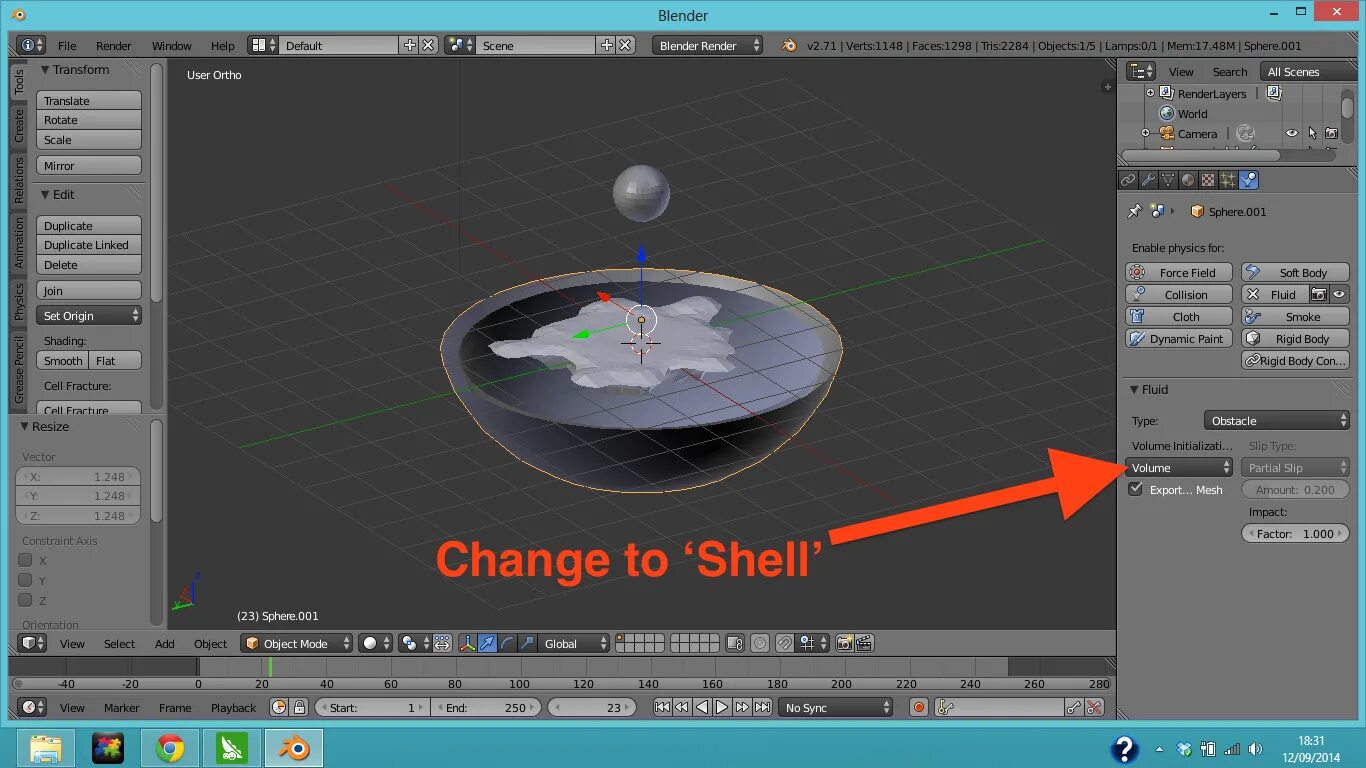Screen dimensions: 1366x768
Task: Toggle Fluid viewport eye icon
Action: [1339, 294]
